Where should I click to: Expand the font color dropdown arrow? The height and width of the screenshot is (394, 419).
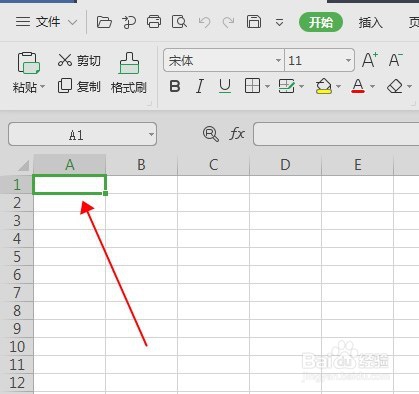pyautogui.click(x=372, y=87)
